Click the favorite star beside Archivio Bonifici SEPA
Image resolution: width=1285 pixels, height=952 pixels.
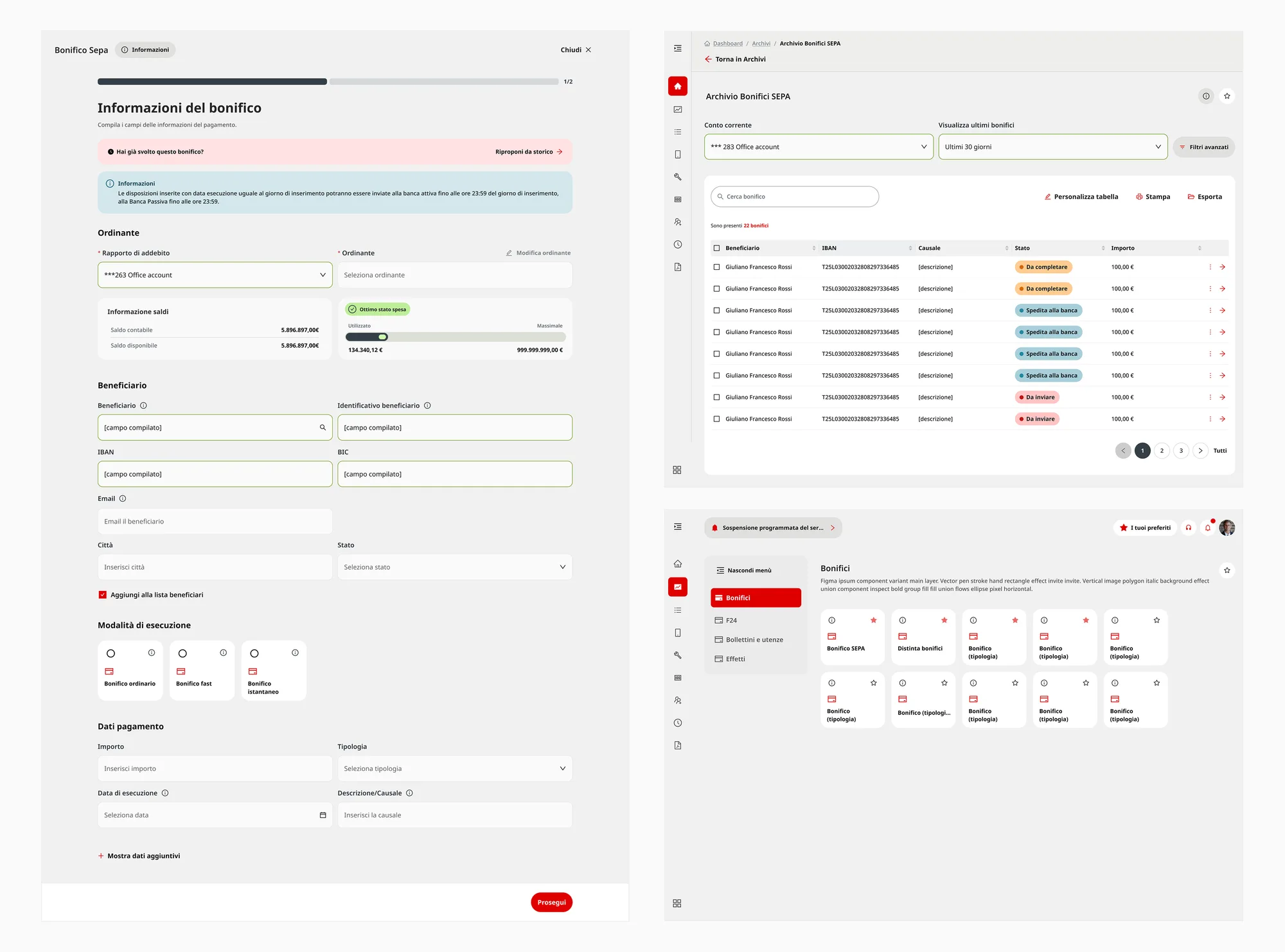pyautogui.click(x=1227, y=96)
